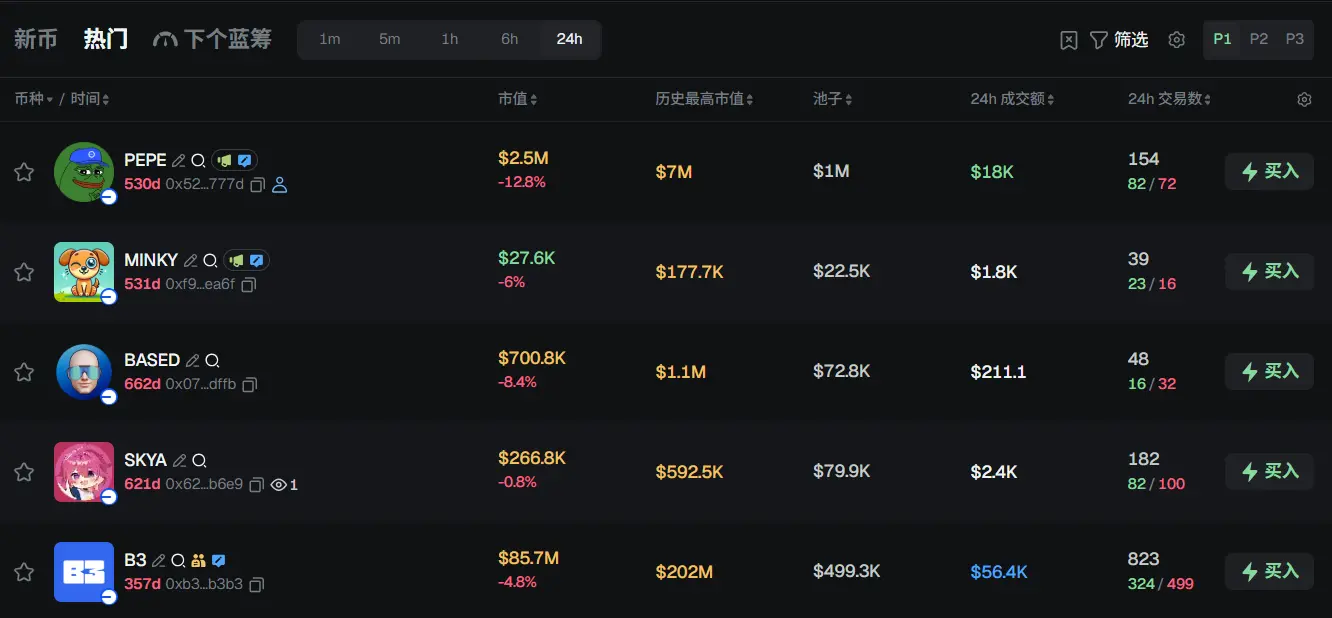Switch to the 新币 tab
The image size is (1332, 618).
pos(36,39)
